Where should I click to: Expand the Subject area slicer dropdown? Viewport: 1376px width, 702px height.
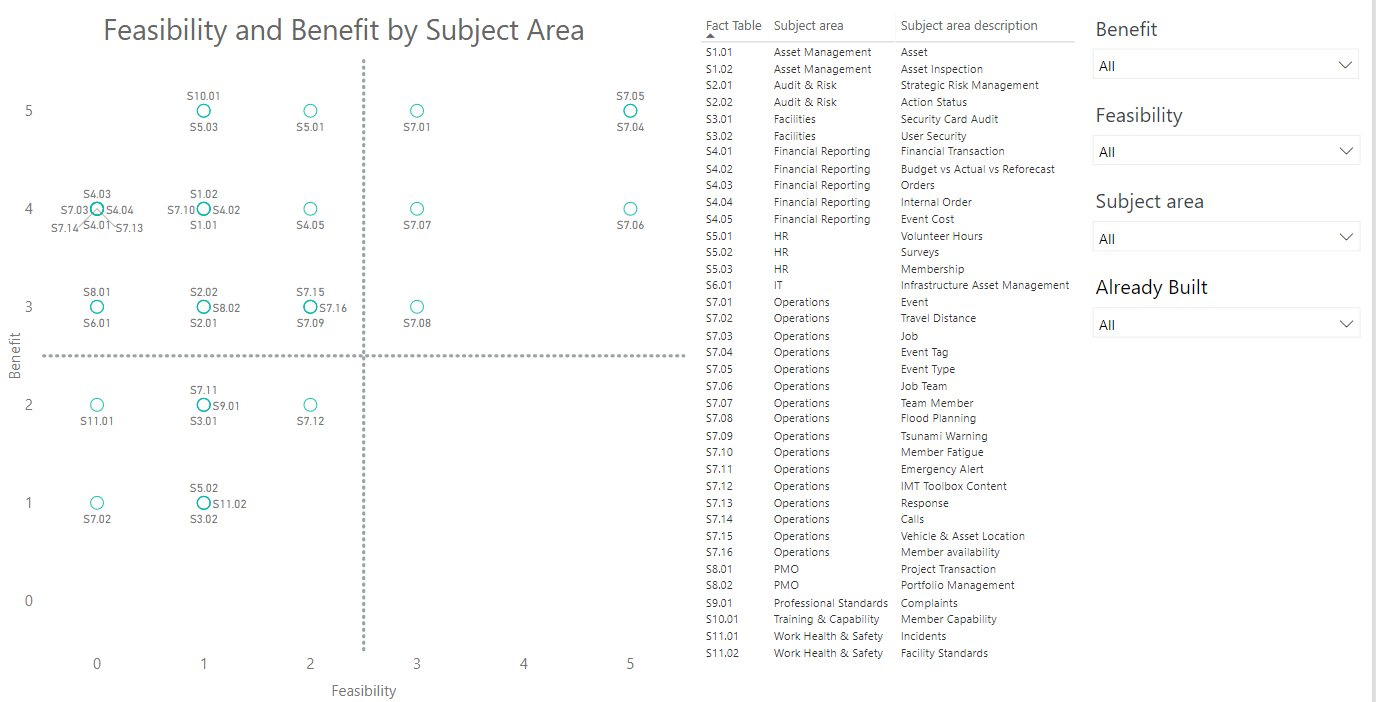tap(1226, 238)
